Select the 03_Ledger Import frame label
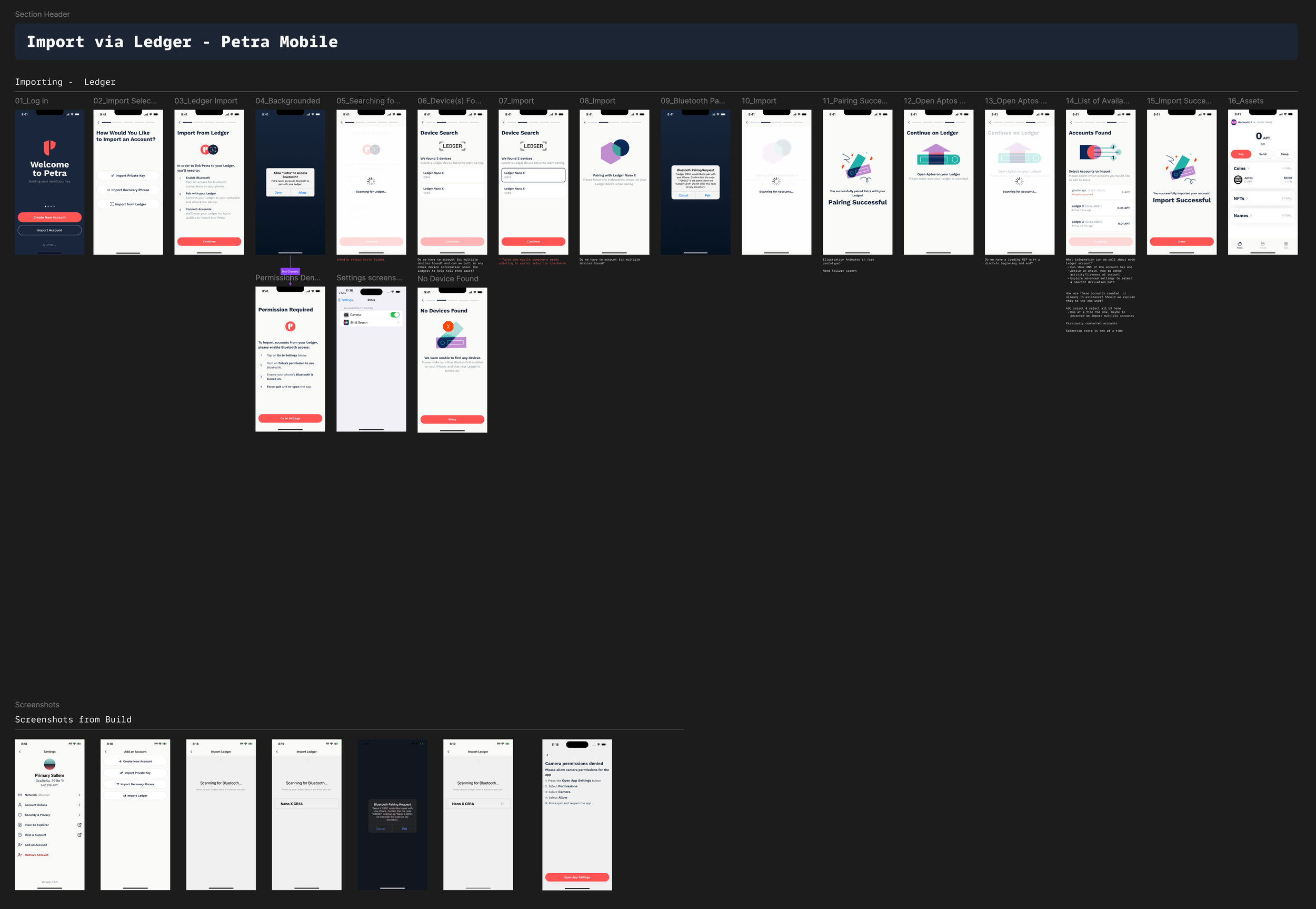The image size is (1316, 909). [x=206, y=101]
